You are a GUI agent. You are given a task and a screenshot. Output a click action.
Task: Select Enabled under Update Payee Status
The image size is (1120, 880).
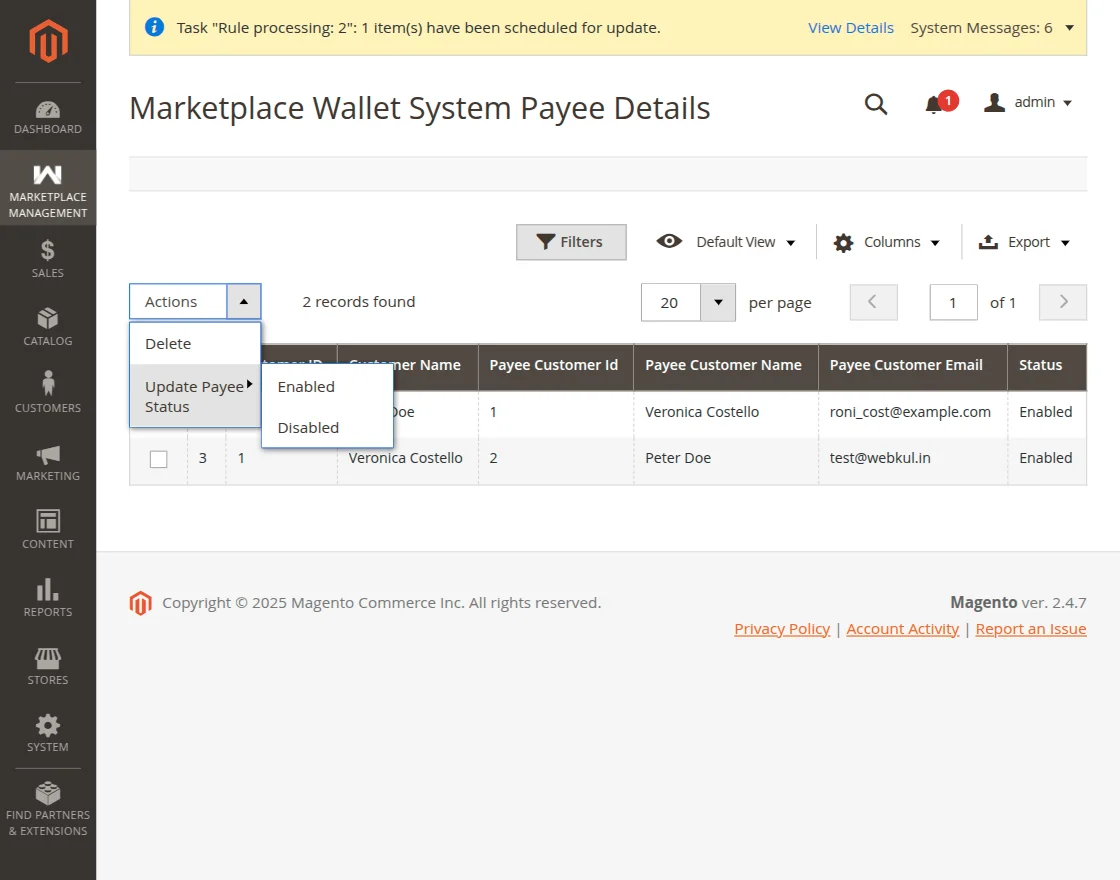tap(306, 386)
